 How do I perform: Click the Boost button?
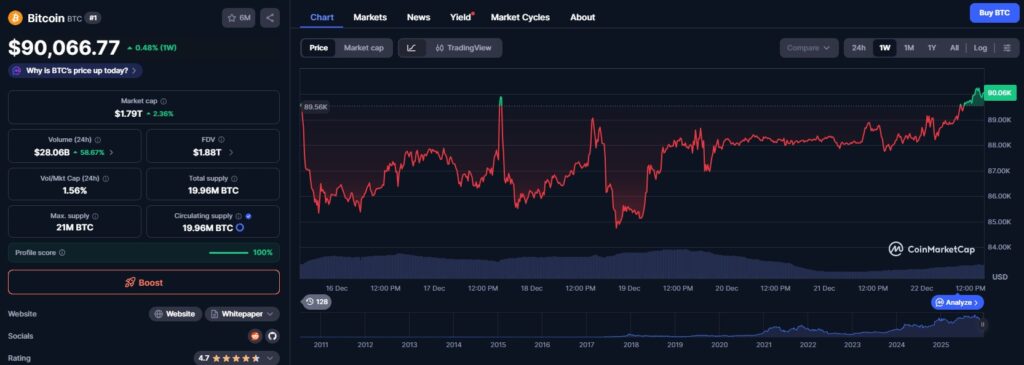point(144,283)
